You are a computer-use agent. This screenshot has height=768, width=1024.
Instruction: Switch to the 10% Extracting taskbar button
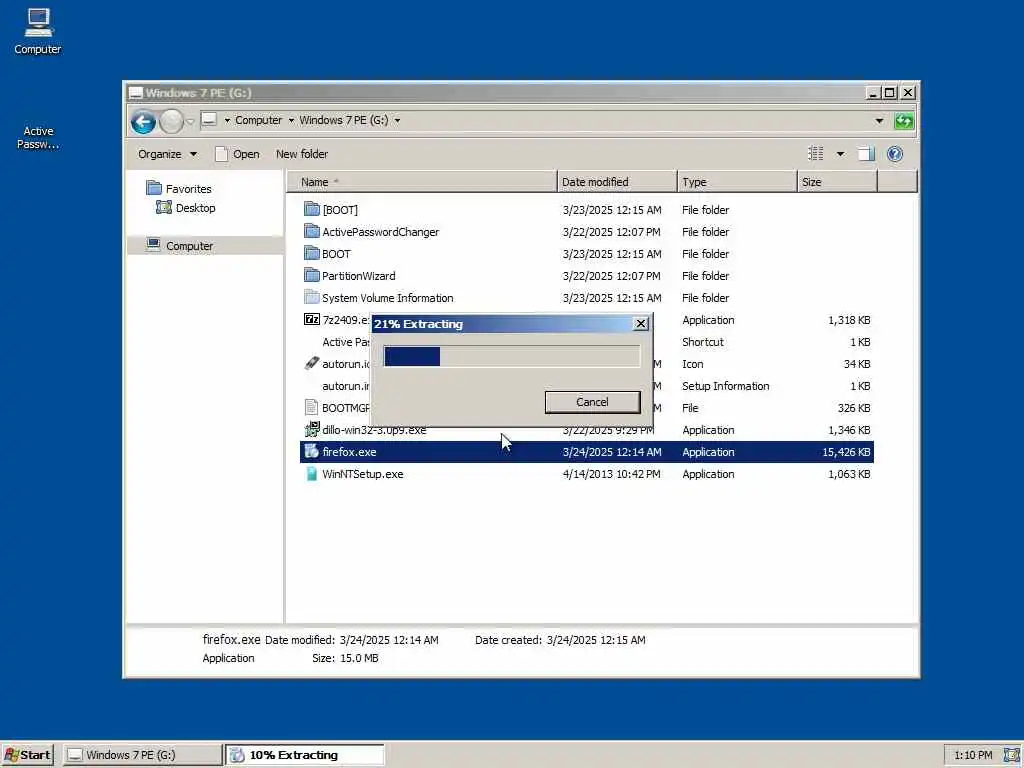click(x=305, y=755)
